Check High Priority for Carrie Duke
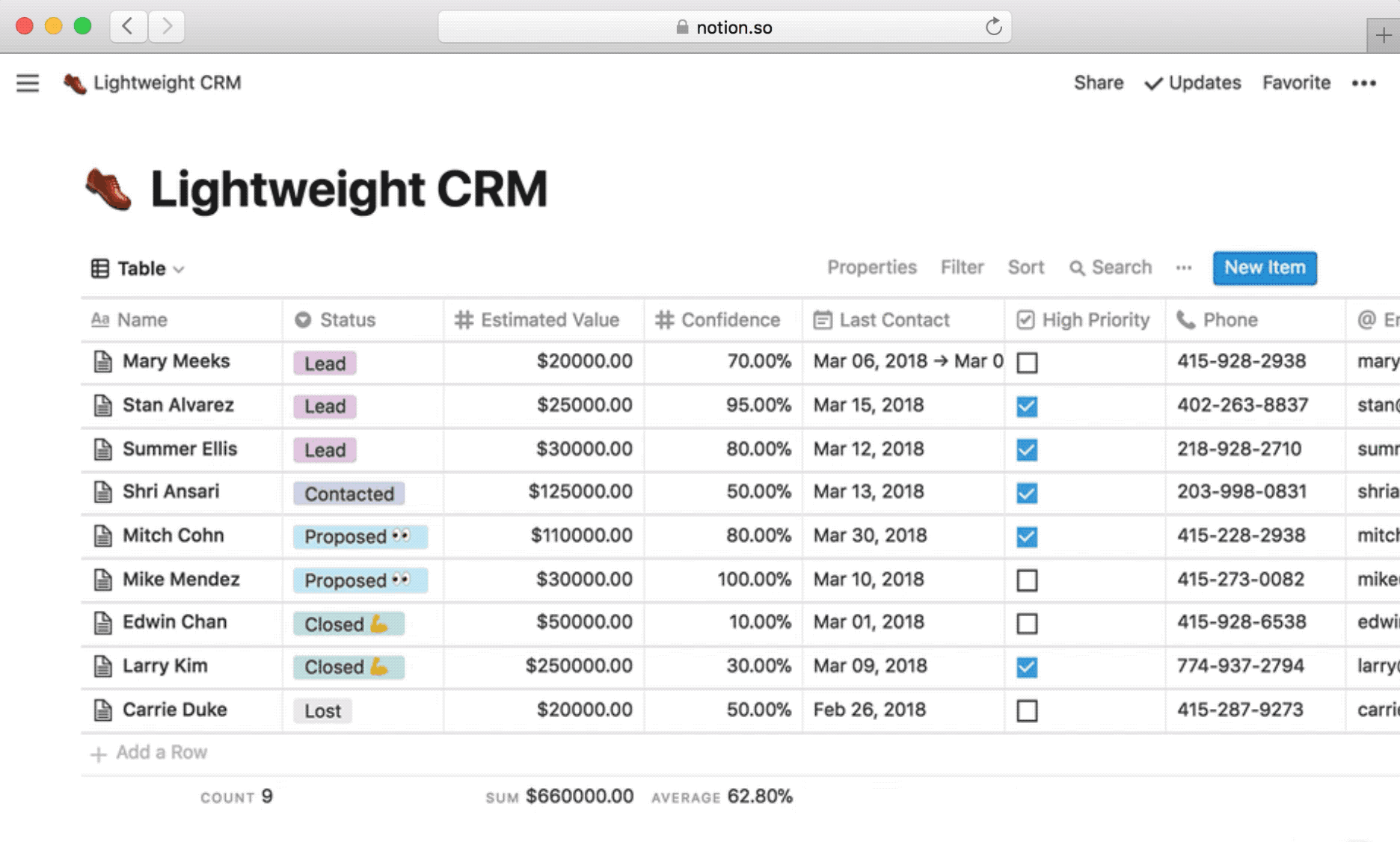The image size is (1400, 842). [1027, 710]
